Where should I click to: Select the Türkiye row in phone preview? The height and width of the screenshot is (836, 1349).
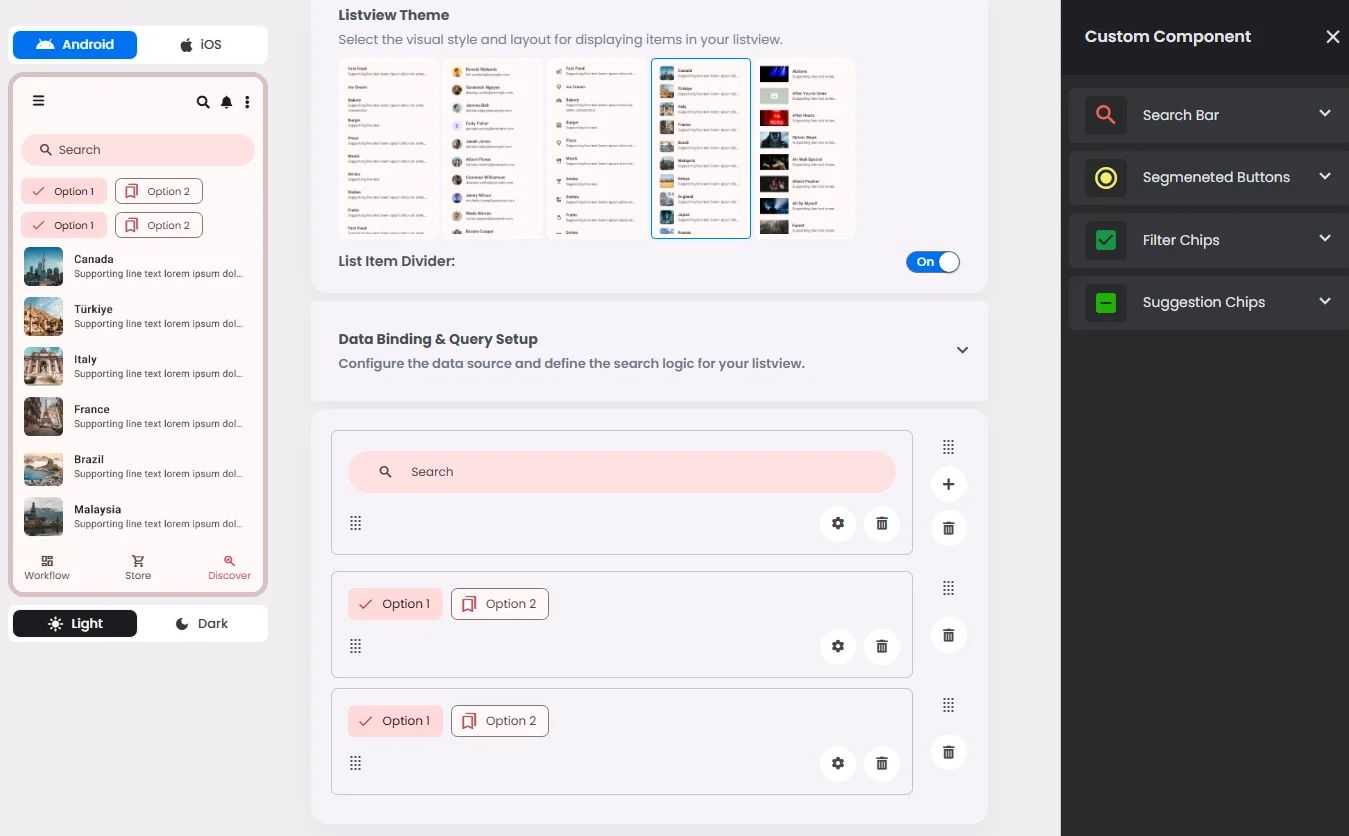point(138,317)
